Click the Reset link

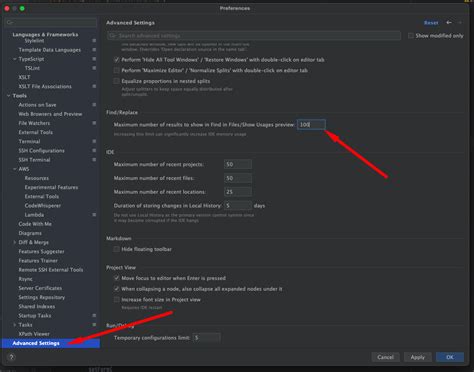pyautogui.click(x=431, y=23)
